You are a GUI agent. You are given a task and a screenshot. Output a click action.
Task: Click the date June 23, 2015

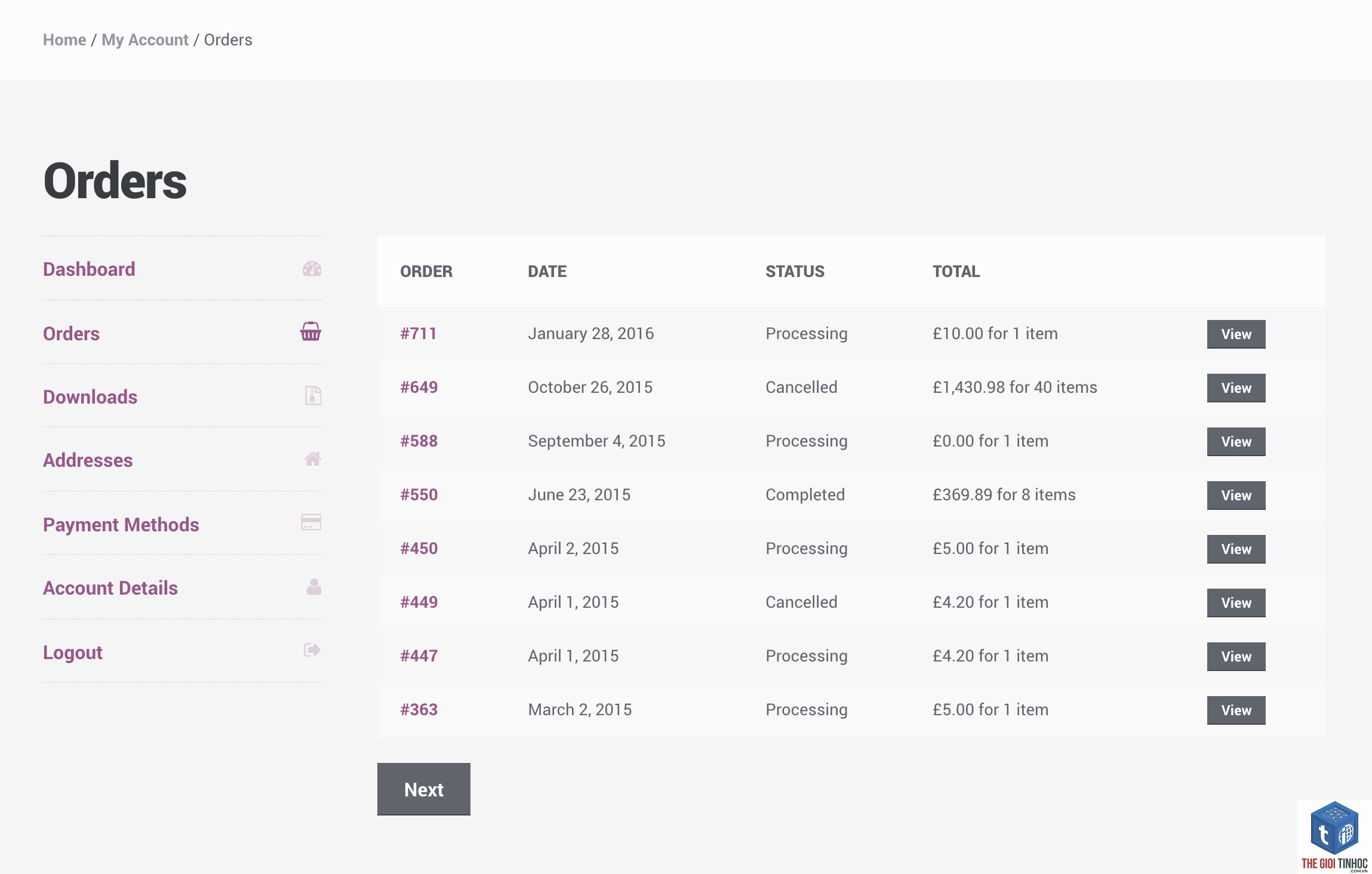coord(579,495)
